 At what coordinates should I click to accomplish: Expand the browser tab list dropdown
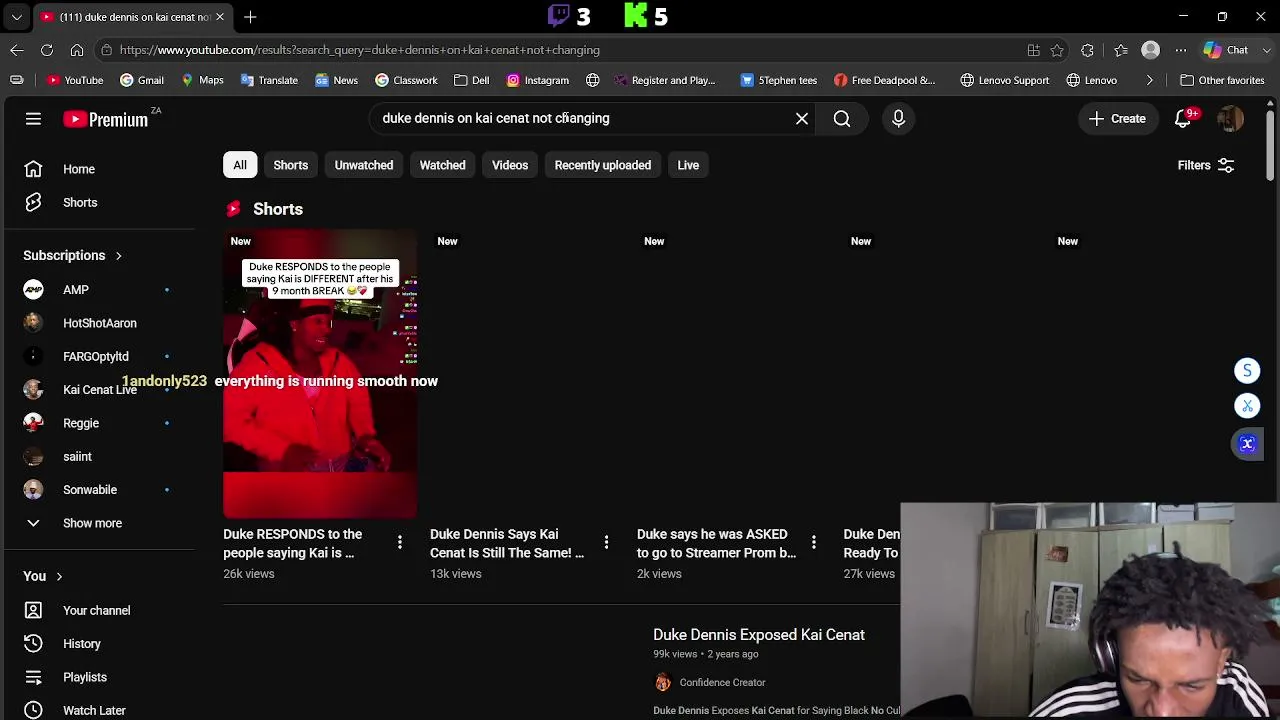click(x=16, y=17)
